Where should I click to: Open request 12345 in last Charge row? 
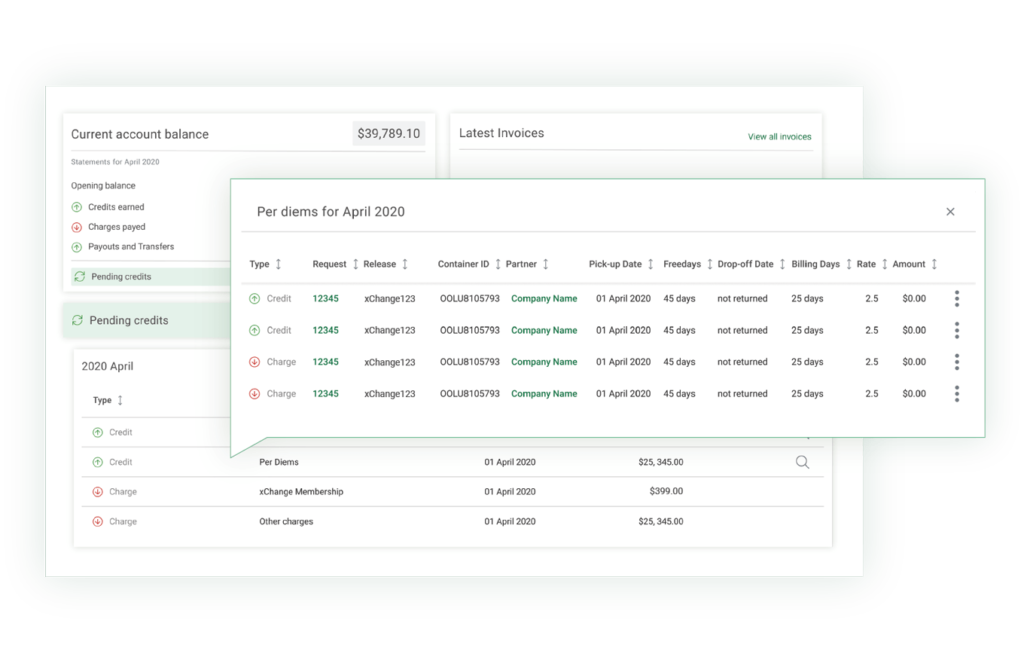coord(325,394)
